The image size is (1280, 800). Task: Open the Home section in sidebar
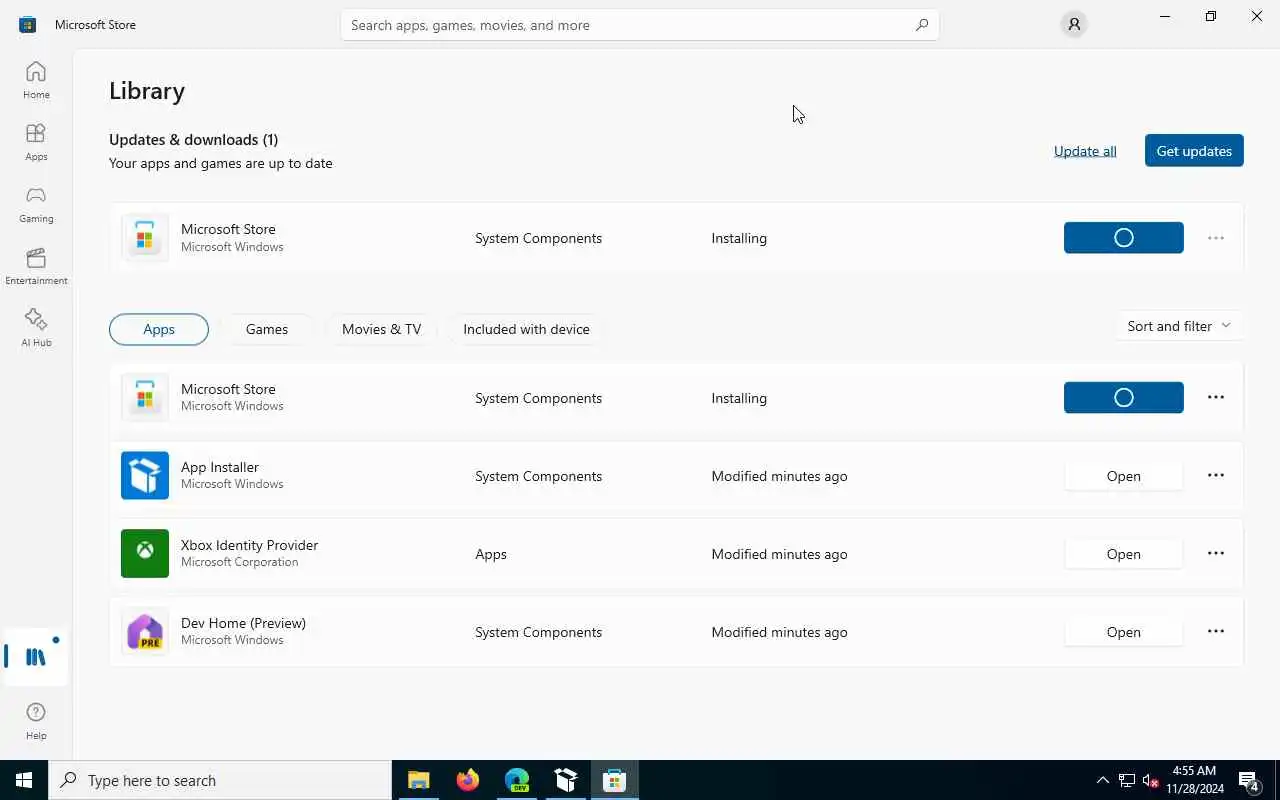pos(36,80)
